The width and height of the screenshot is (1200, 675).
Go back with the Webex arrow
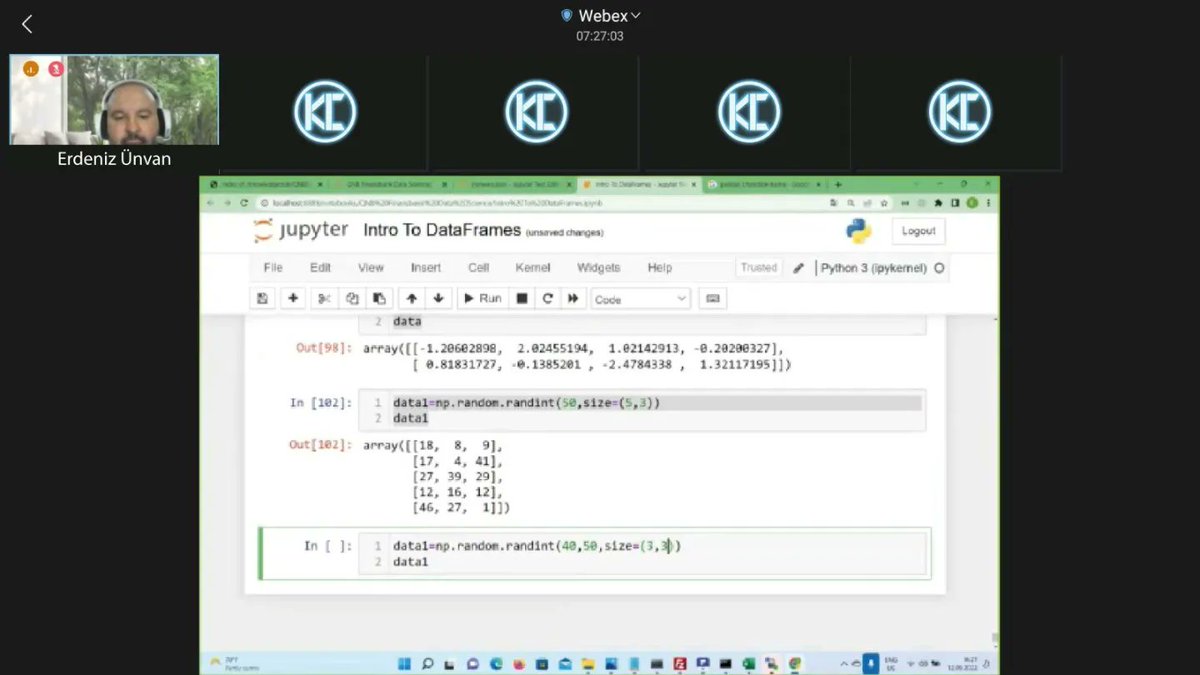pos(27,24)
